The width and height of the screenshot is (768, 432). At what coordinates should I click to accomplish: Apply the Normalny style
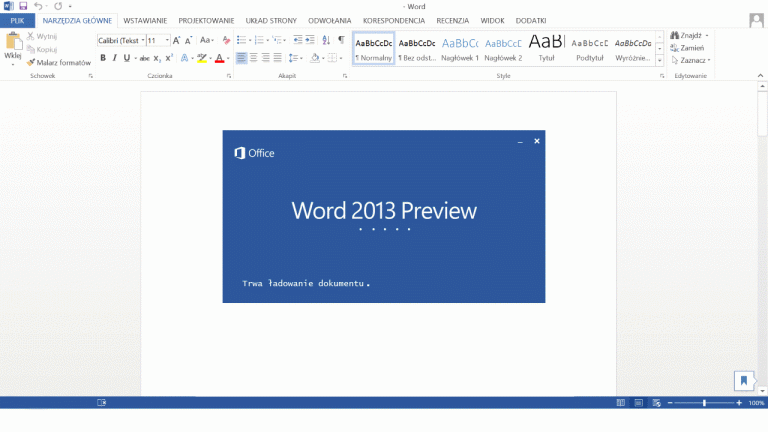374,49
